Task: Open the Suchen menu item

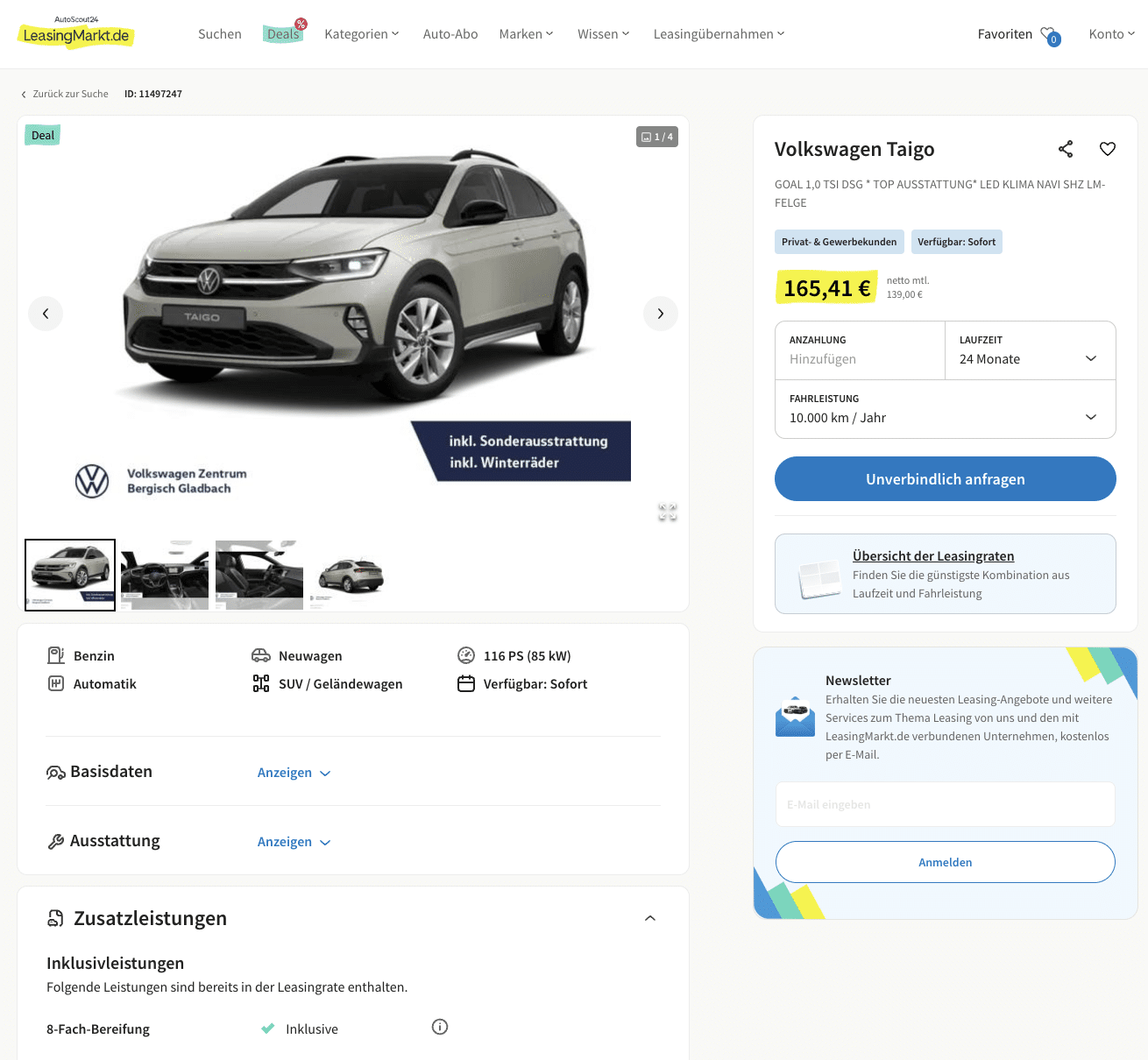Action: [220, 34]
